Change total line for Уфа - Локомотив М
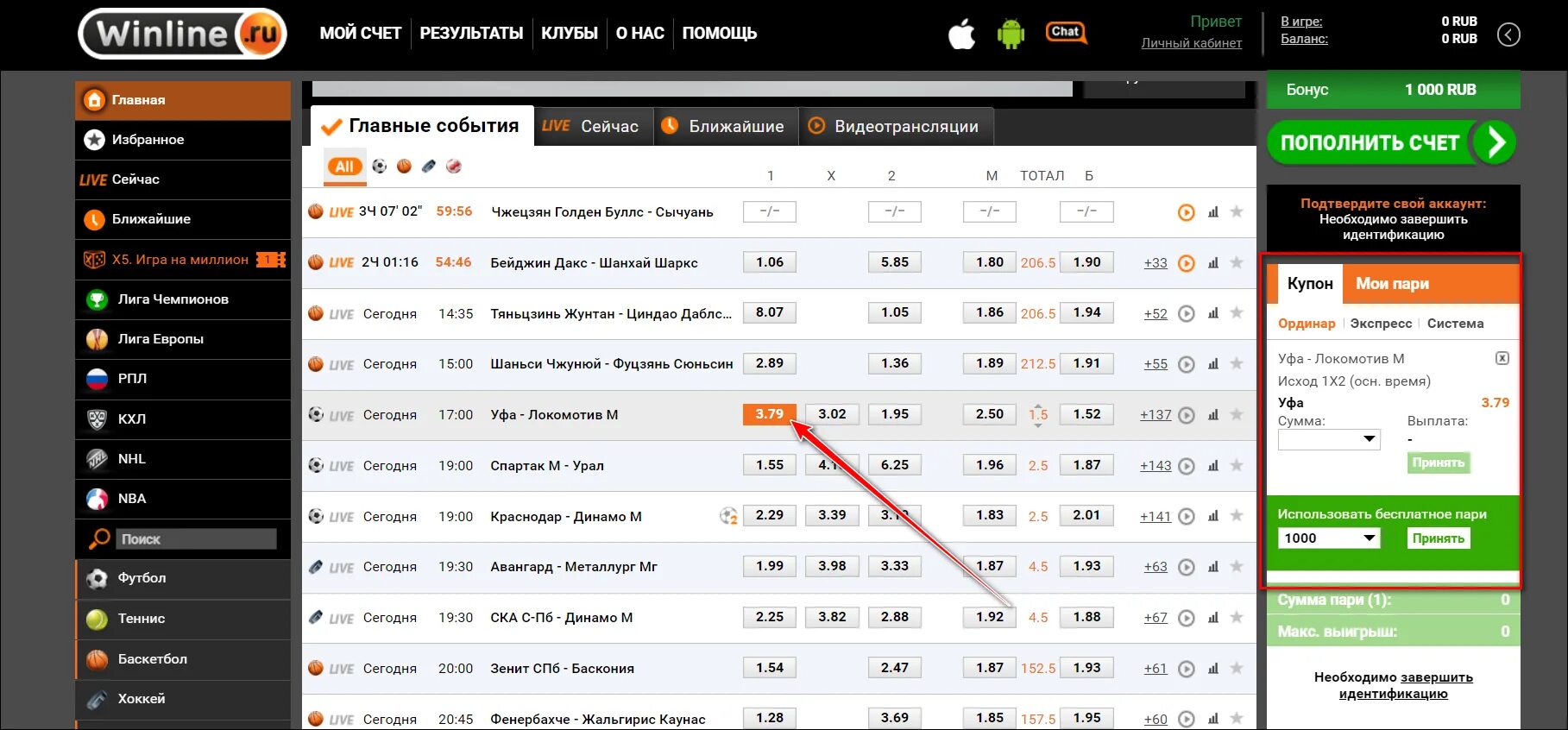This screenshot has height=730, width=1568. 1038,415
